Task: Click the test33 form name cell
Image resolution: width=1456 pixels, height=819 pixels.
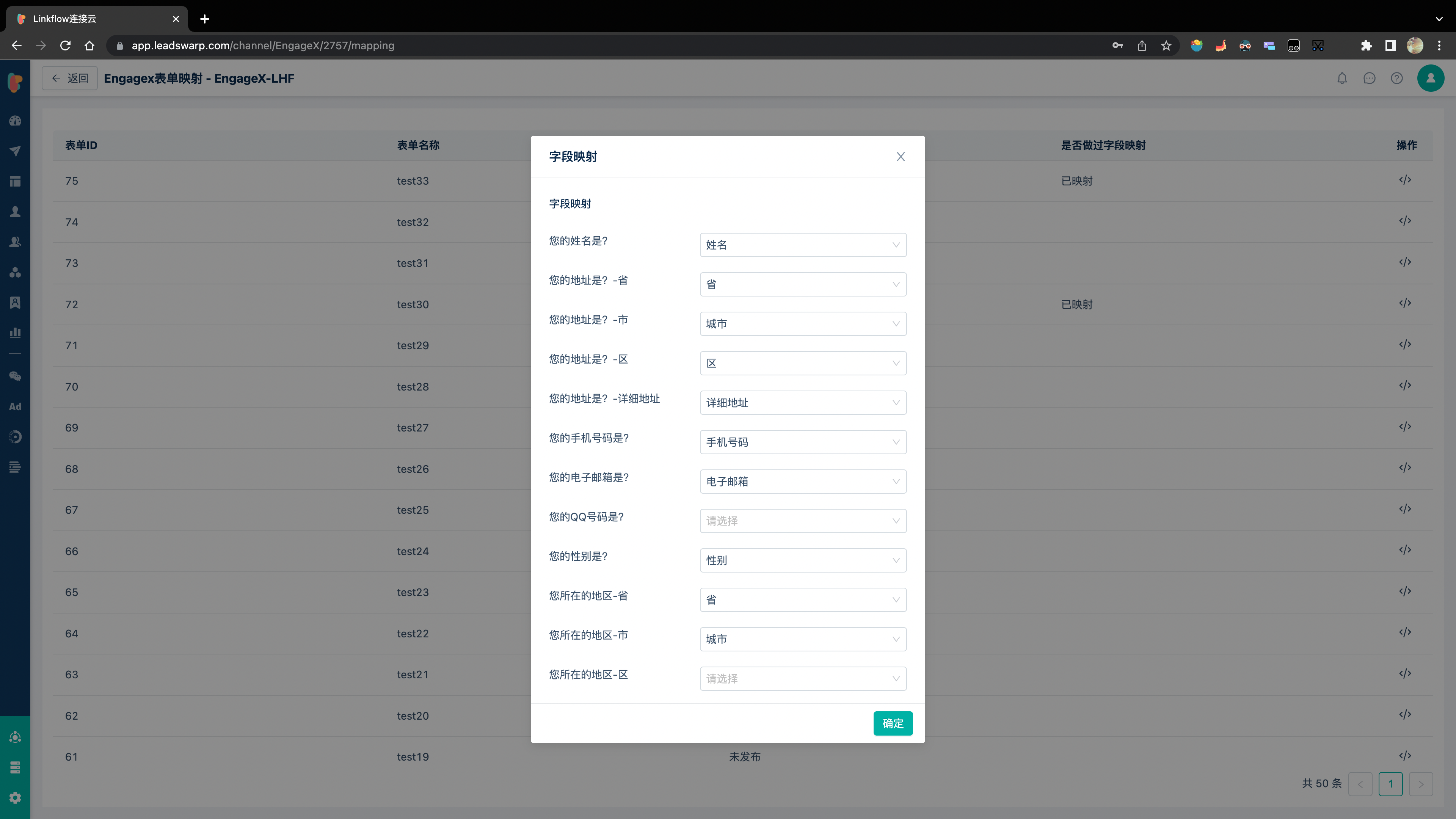Action: (x=413, y=181)
